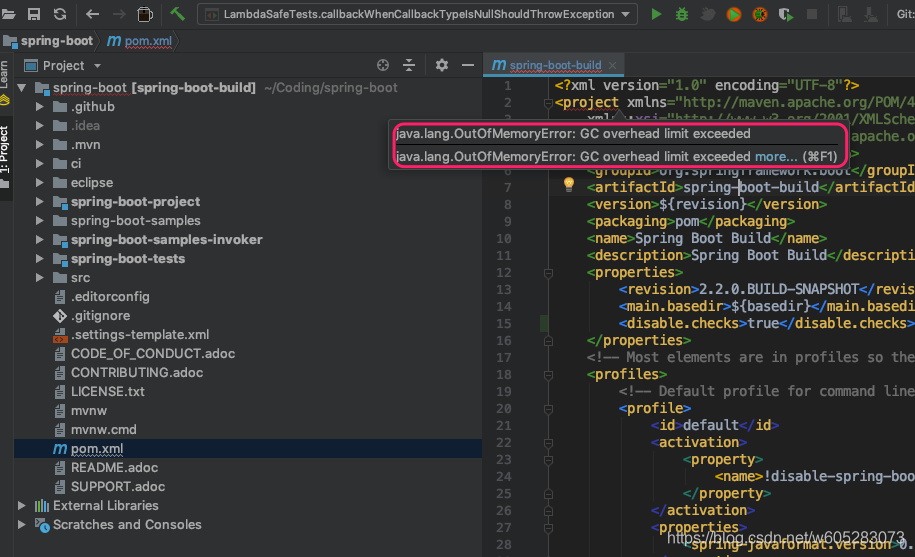Collapse all in Project panel
The height and width of the screenshot is (557, 915).
[x=409, y=65]
